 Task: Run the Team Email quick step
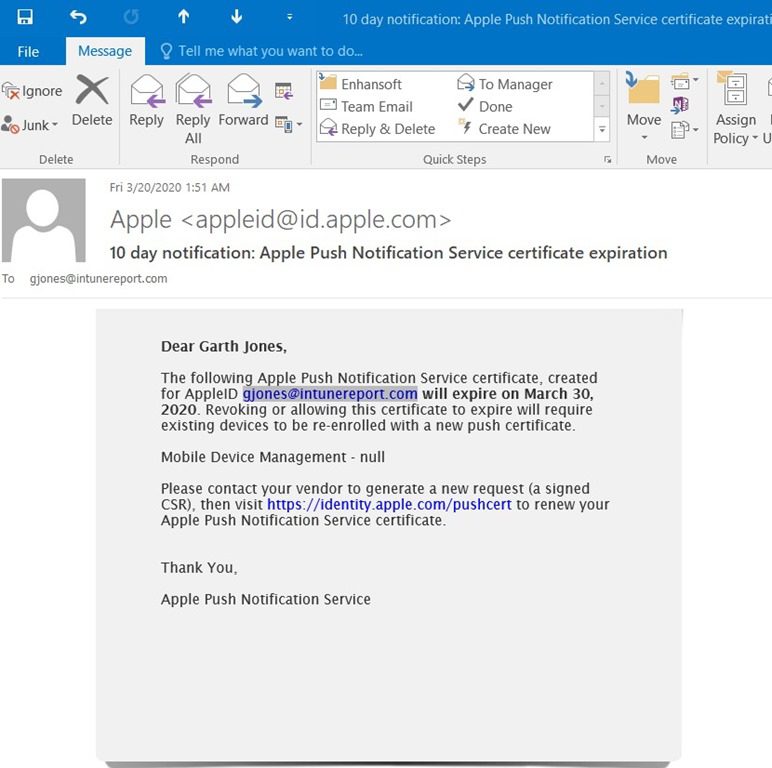pos(366,106)
